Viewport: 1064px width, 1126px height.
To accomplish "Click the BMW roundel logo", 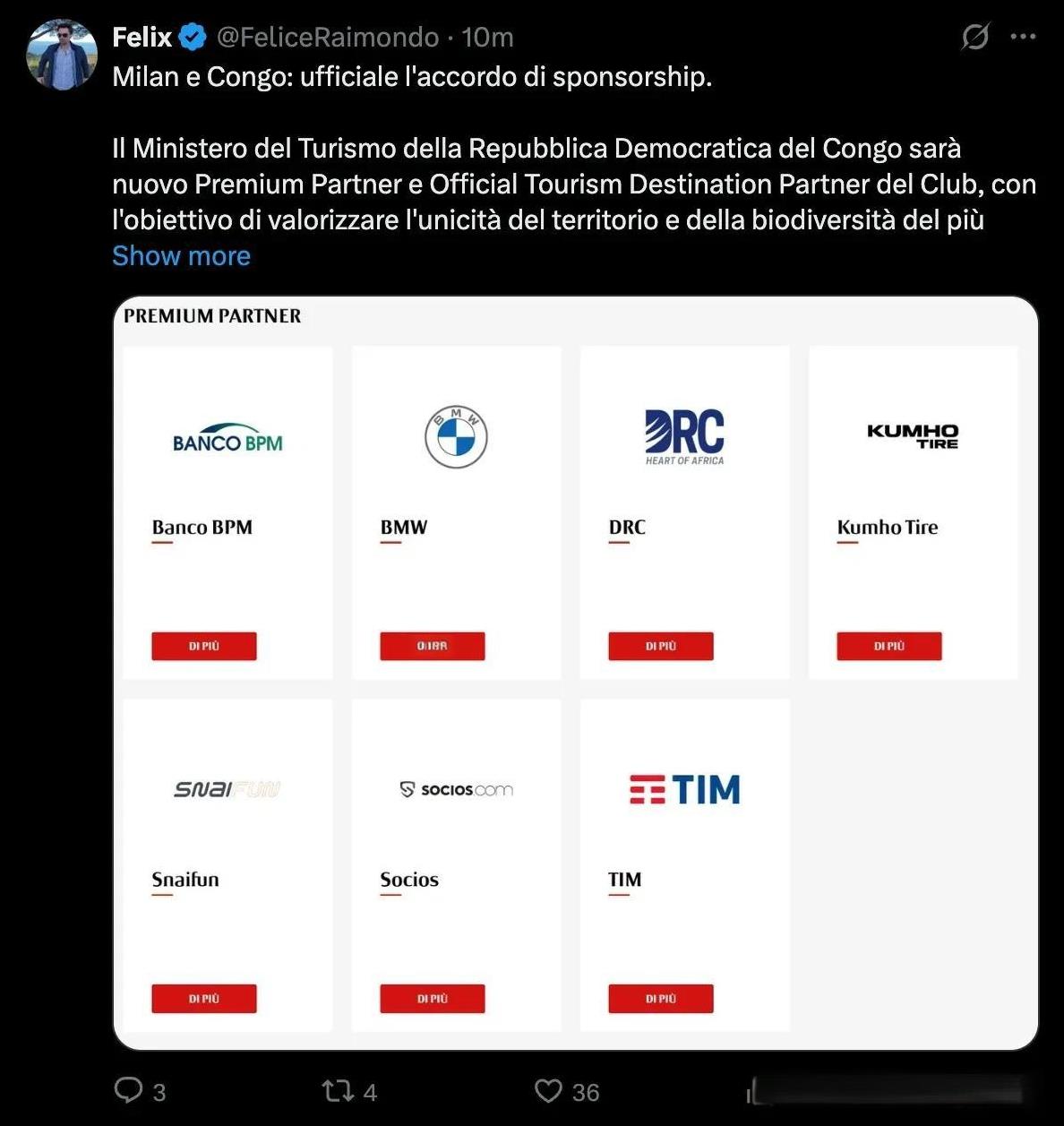I will point(456,436).
